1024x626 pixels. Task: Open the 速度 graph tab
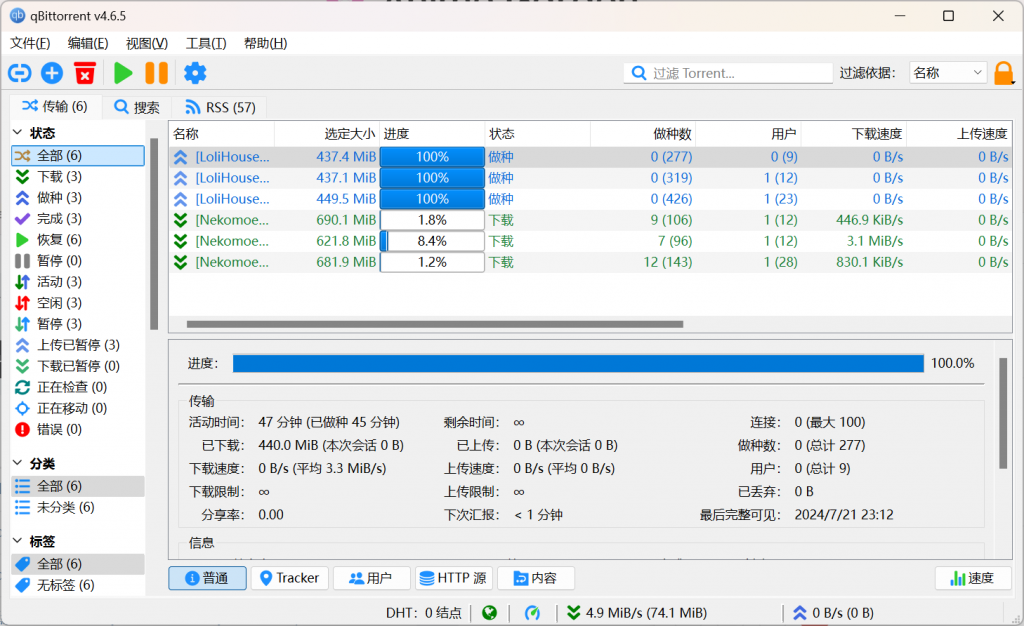[973, 578]
